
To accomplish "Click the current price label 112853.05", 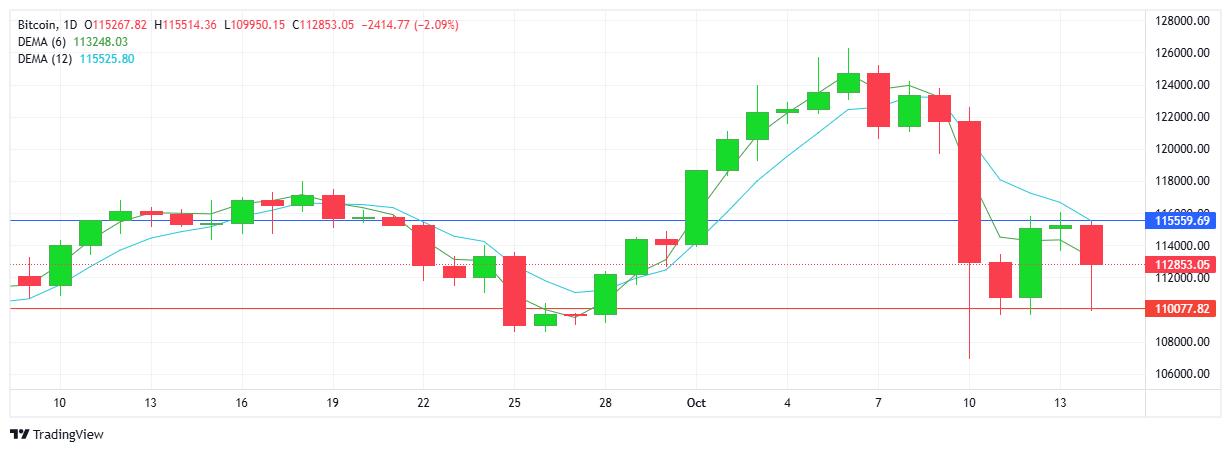I will click(1183, 265).
